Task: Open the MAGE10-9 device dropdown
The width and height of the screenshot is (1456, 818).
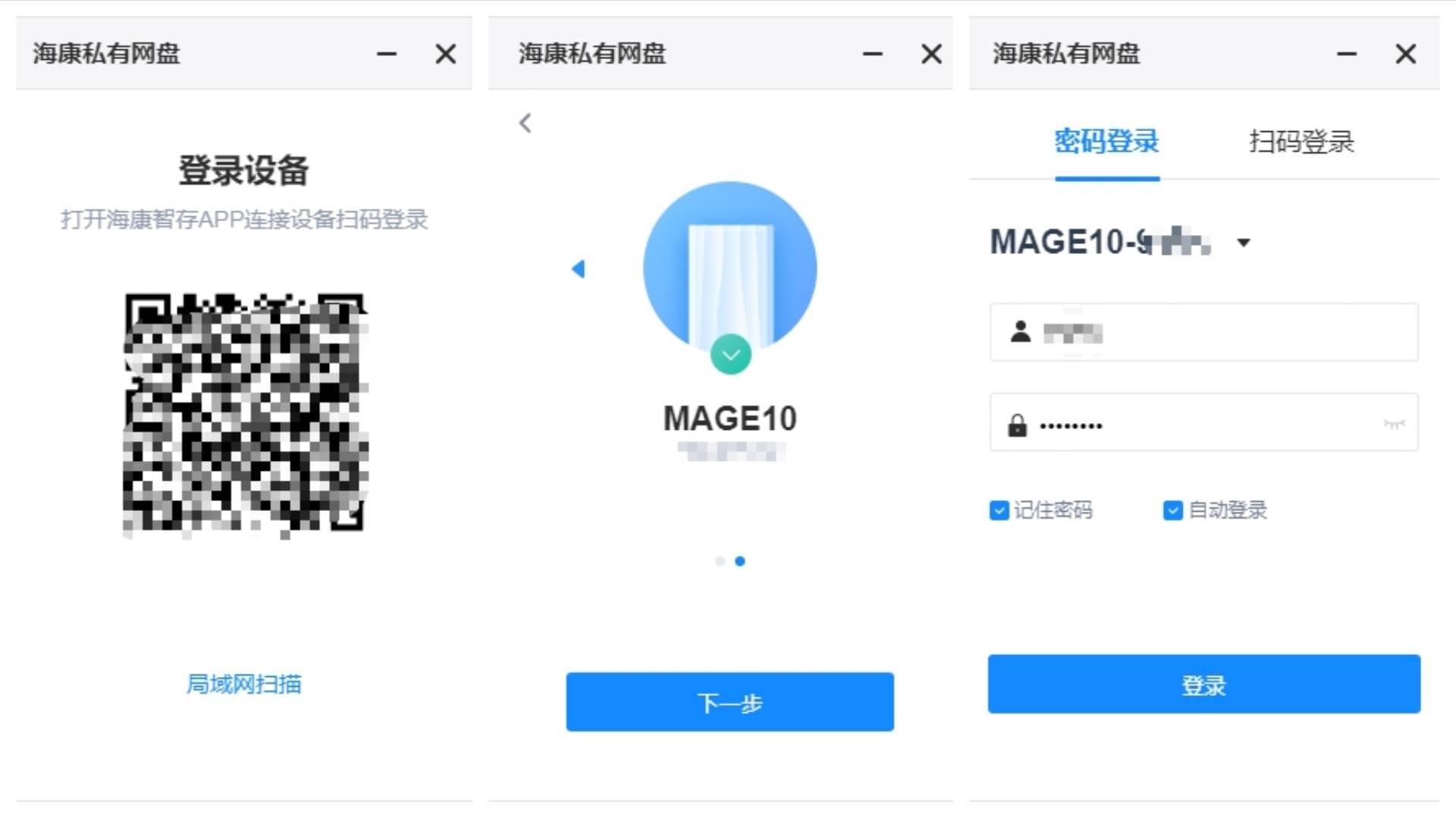Action: pos(1244,243)
